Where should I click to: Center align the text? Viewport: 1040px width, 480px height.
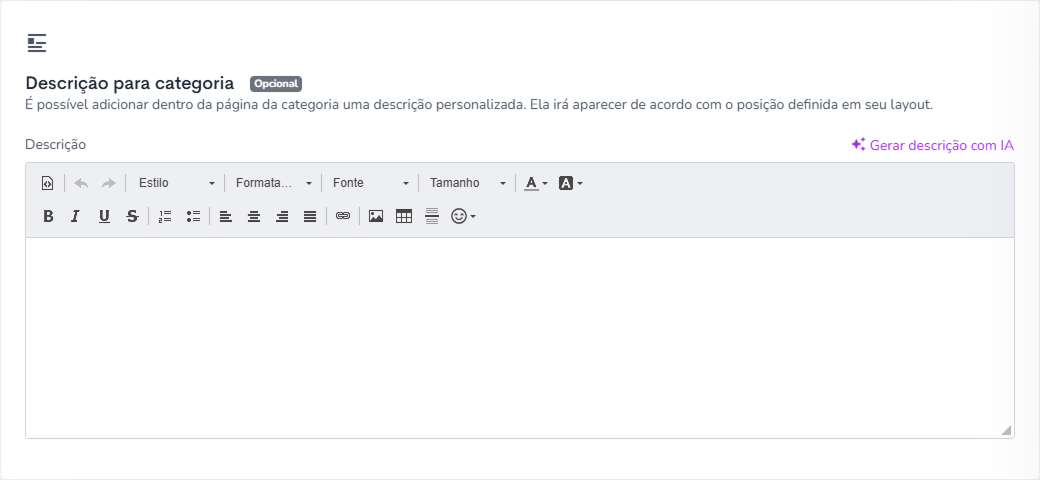pos(254,216)
